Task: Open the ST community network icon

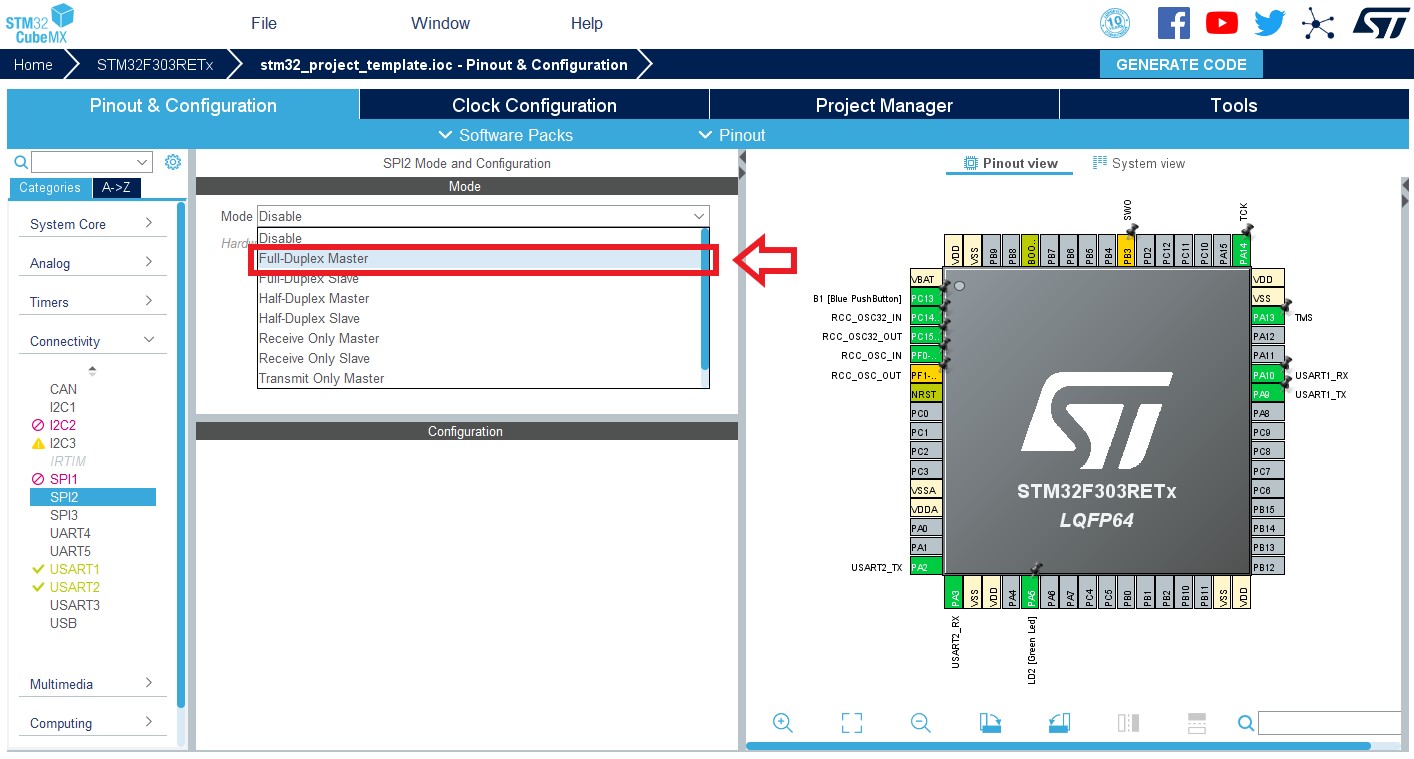Action: coord(1318,23)
